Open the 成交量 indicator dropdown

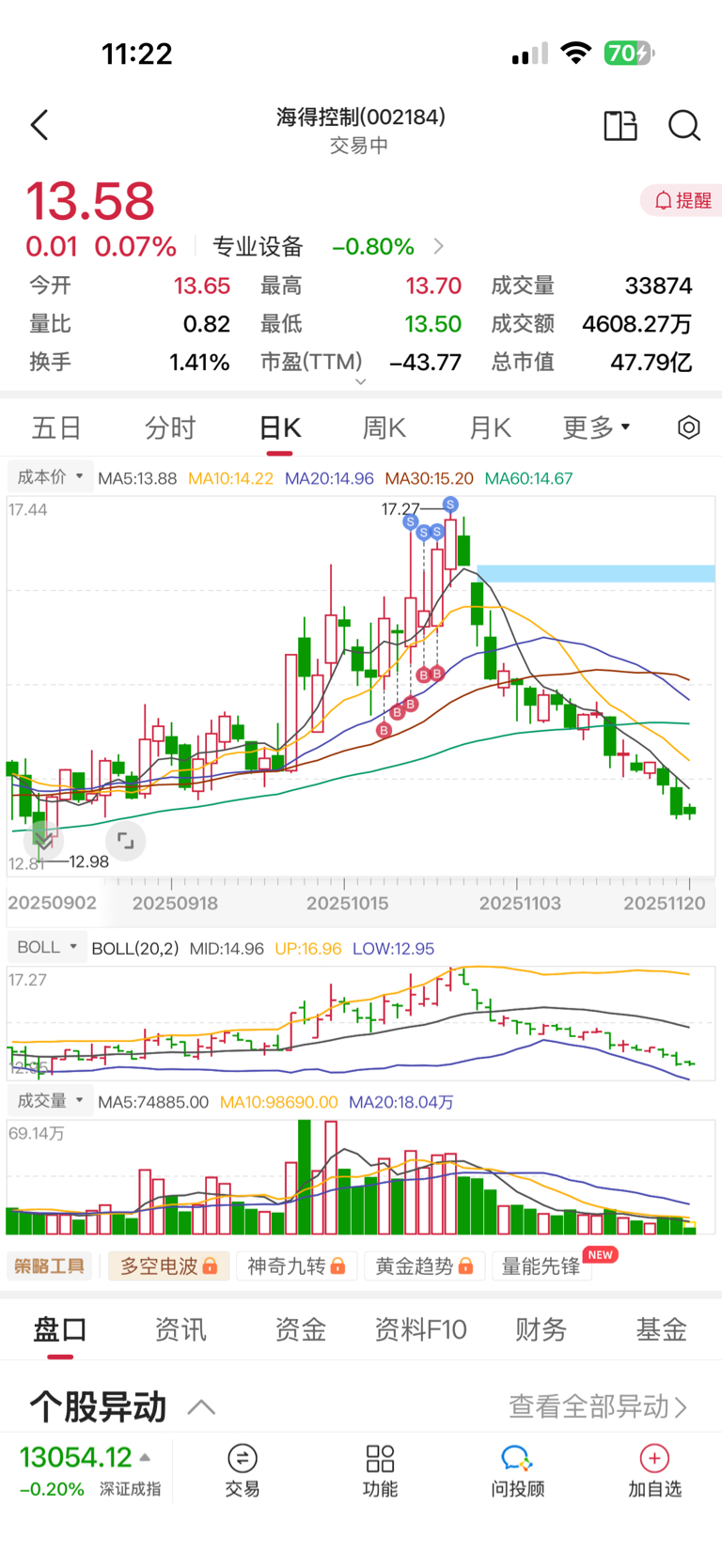(51, 1100)
